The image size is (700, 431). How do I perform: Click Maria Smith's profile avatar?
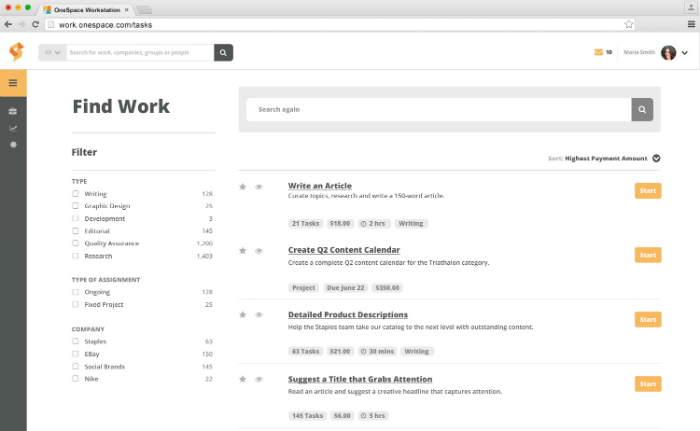[x=668, y=53]
